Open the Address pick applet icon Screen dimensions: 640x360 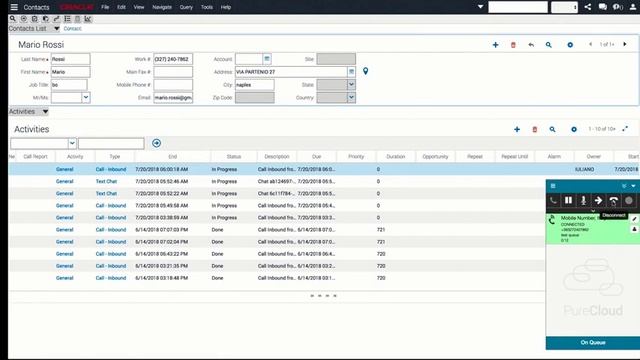[x=351, y=72]
